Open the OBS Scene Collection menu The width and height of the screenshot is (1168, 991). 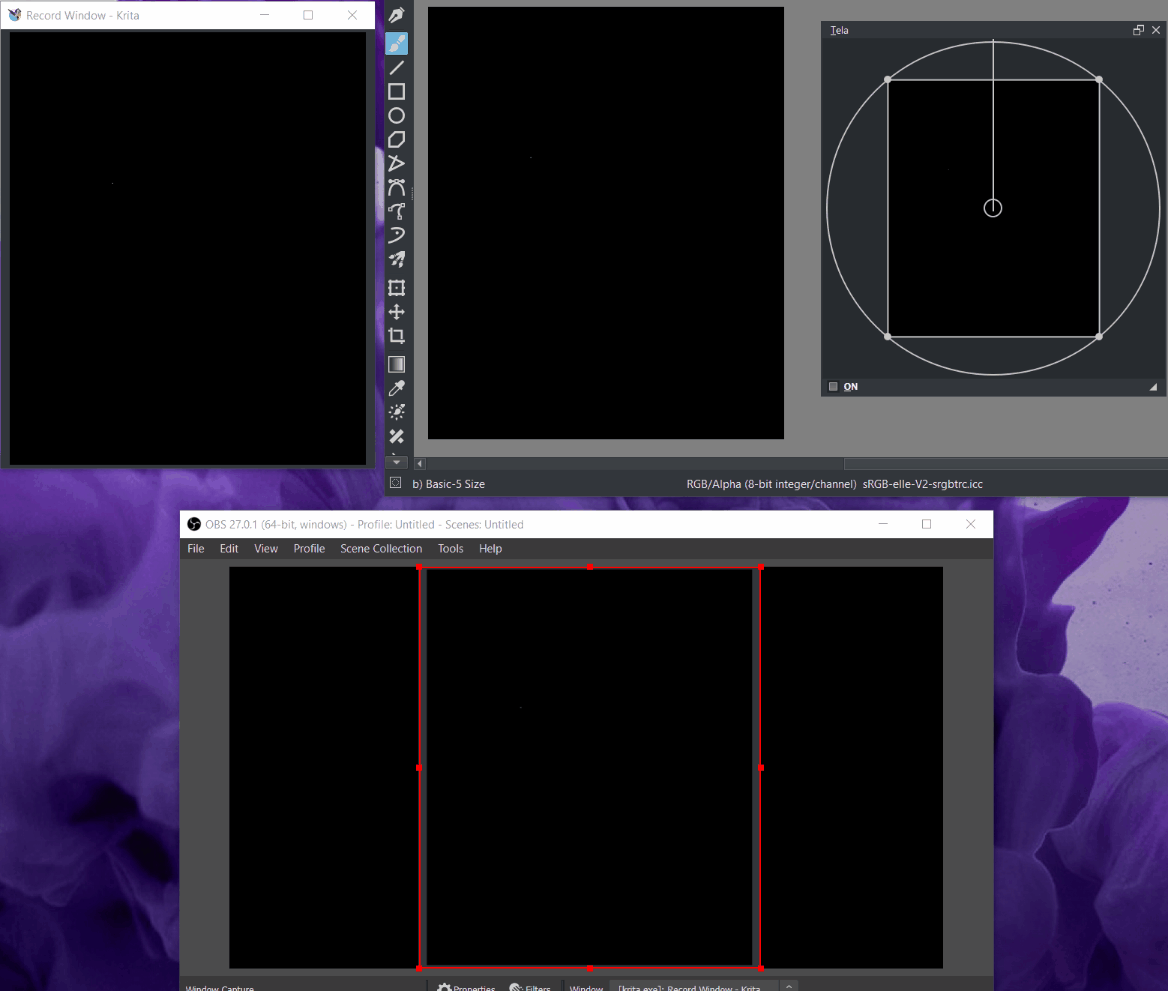click(x=381, y=549)
